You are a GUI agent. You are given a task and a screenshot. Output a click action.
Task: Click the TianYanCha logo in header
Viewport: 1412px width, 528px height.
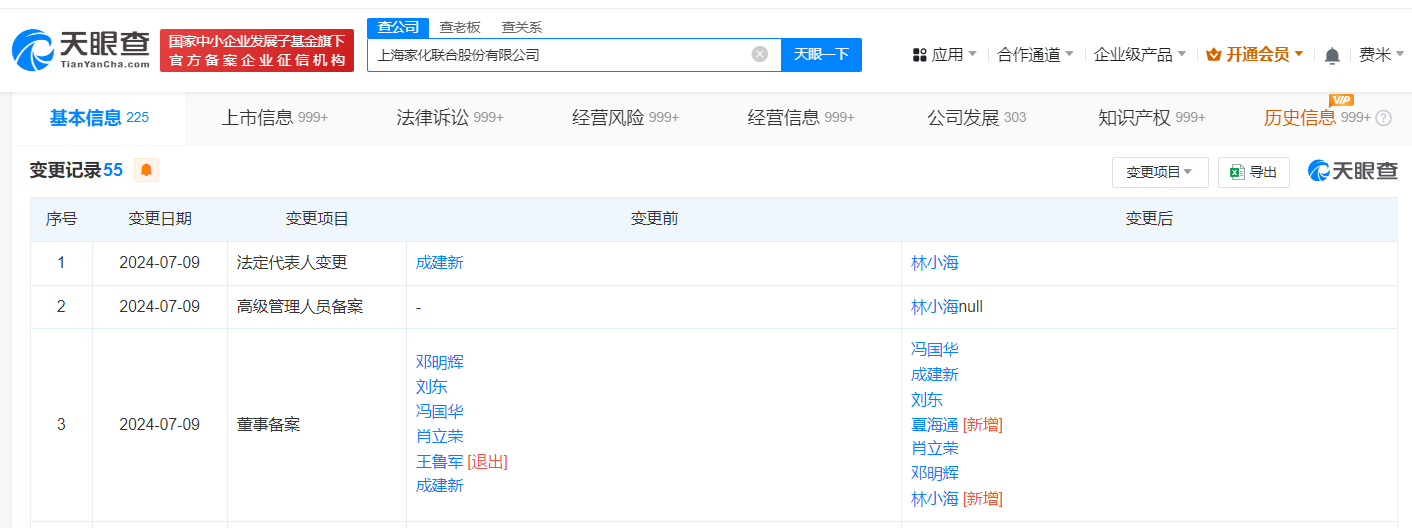[x=82, y=49]
